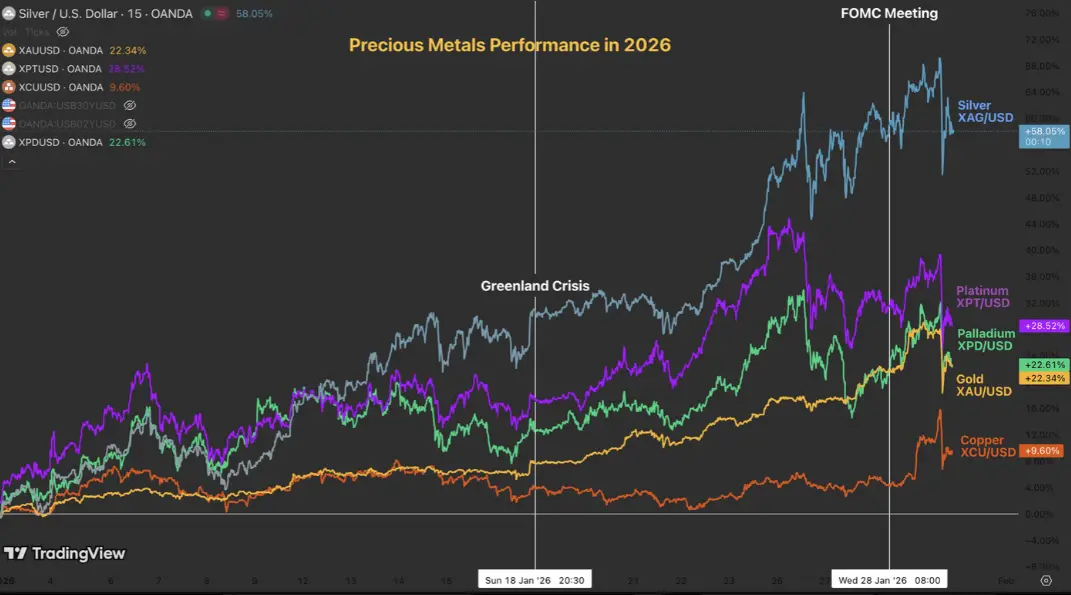Toggle visibility of OANDA:USB02YUSD
Image resolution: width=1071 pixels, height=595 pixels.
128,123
